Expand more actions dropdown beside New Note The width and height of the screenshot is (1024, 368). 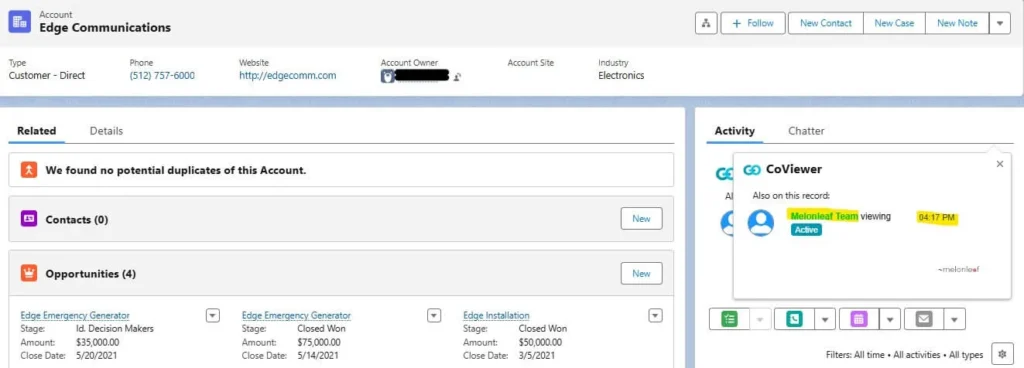(x=1000, y=23)
